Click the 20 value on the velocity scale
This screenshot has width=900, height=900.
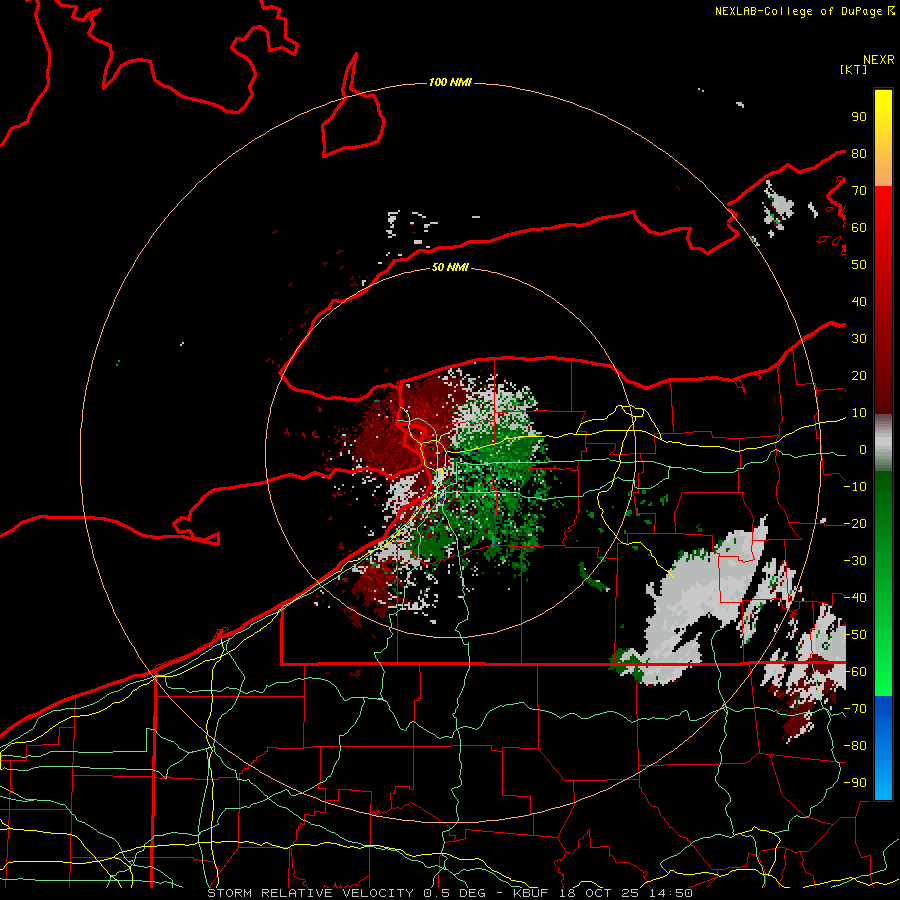point(859,376)
